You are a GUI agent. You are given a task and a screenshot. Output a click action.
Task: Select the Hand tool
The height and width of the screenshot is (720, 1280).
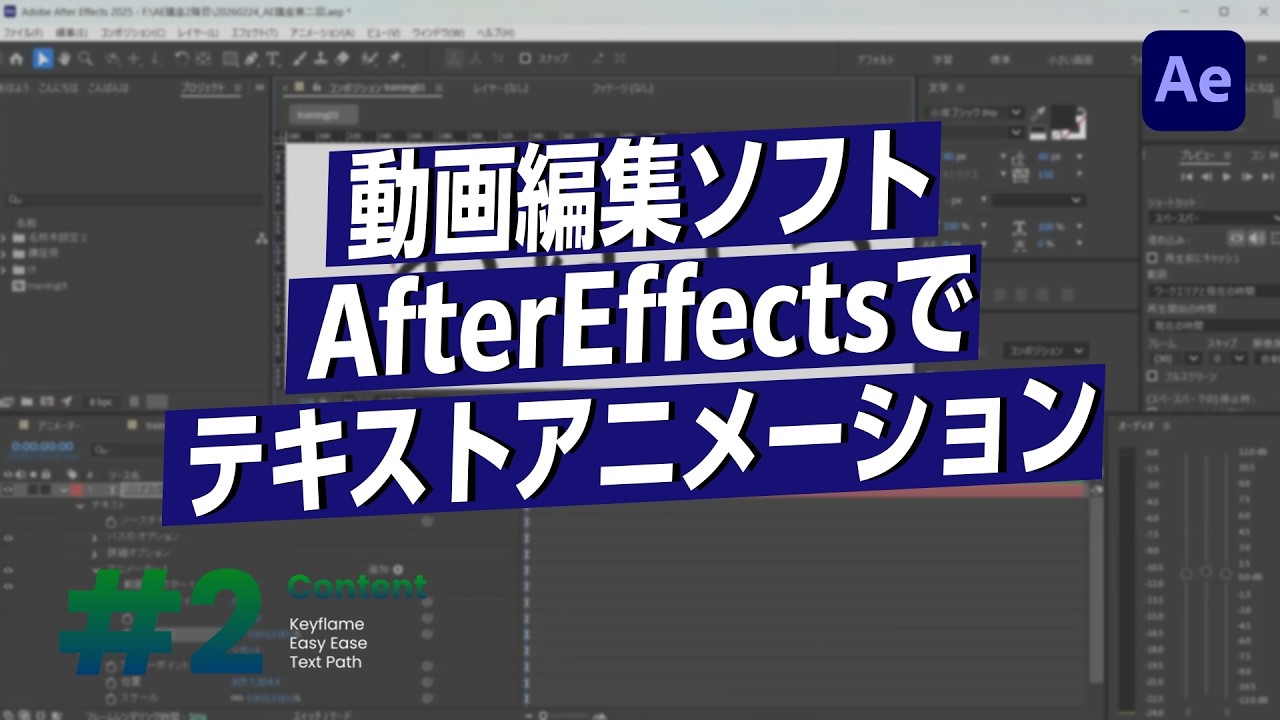pyautogui.click(x=64, y=58)
